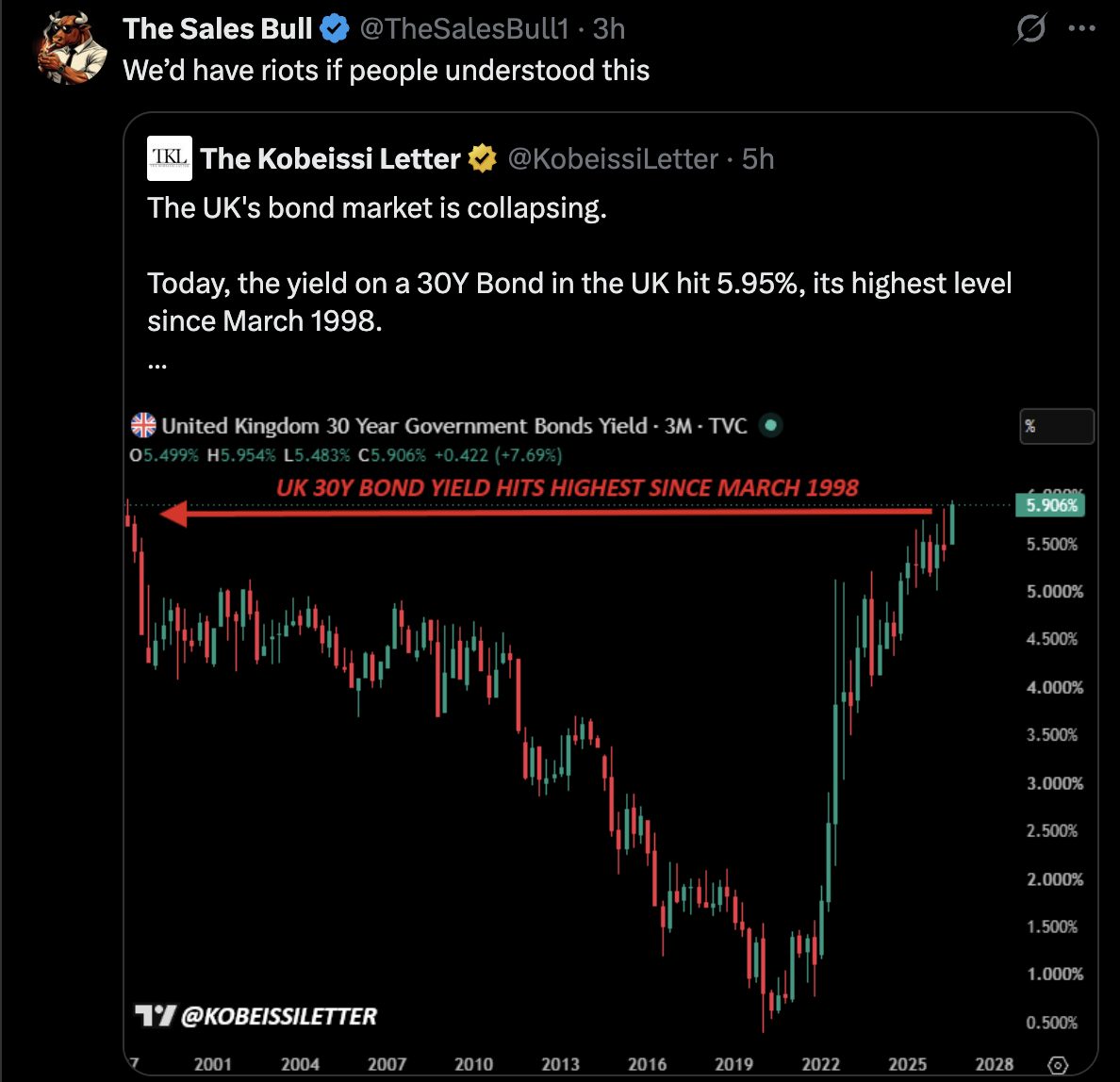Image resolution: width=1120 pixels, height=1082 pixels.
Task: Open the @TheSalesBull1 handle
Action: 464,29
